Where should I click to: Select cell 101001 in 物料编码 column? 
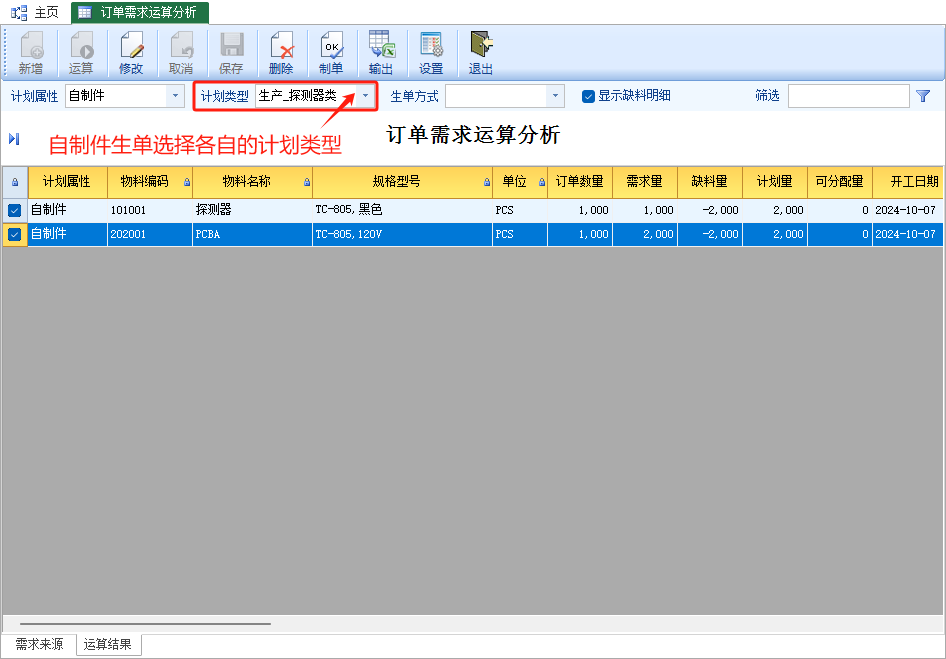(150, 210)
